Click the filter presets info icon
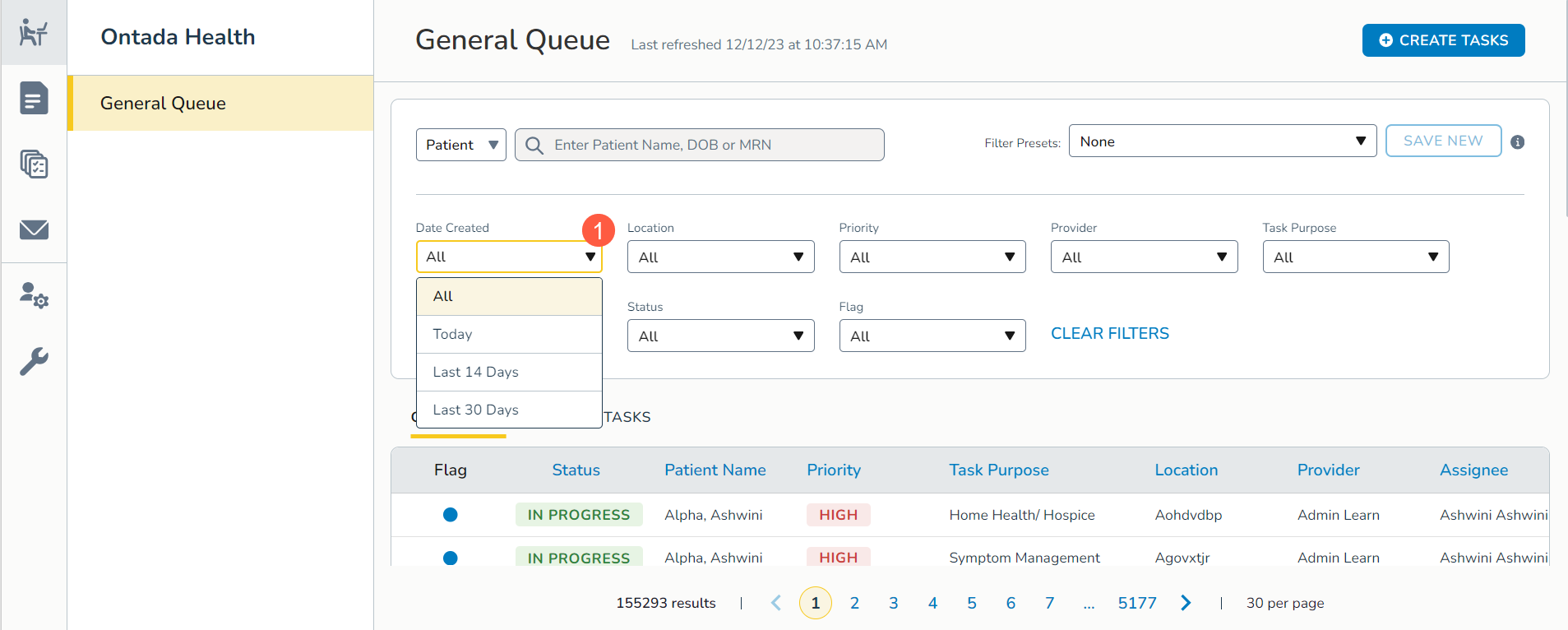Image resolution: width=1568 pixels, height=630 pixels. (1518, 142)
